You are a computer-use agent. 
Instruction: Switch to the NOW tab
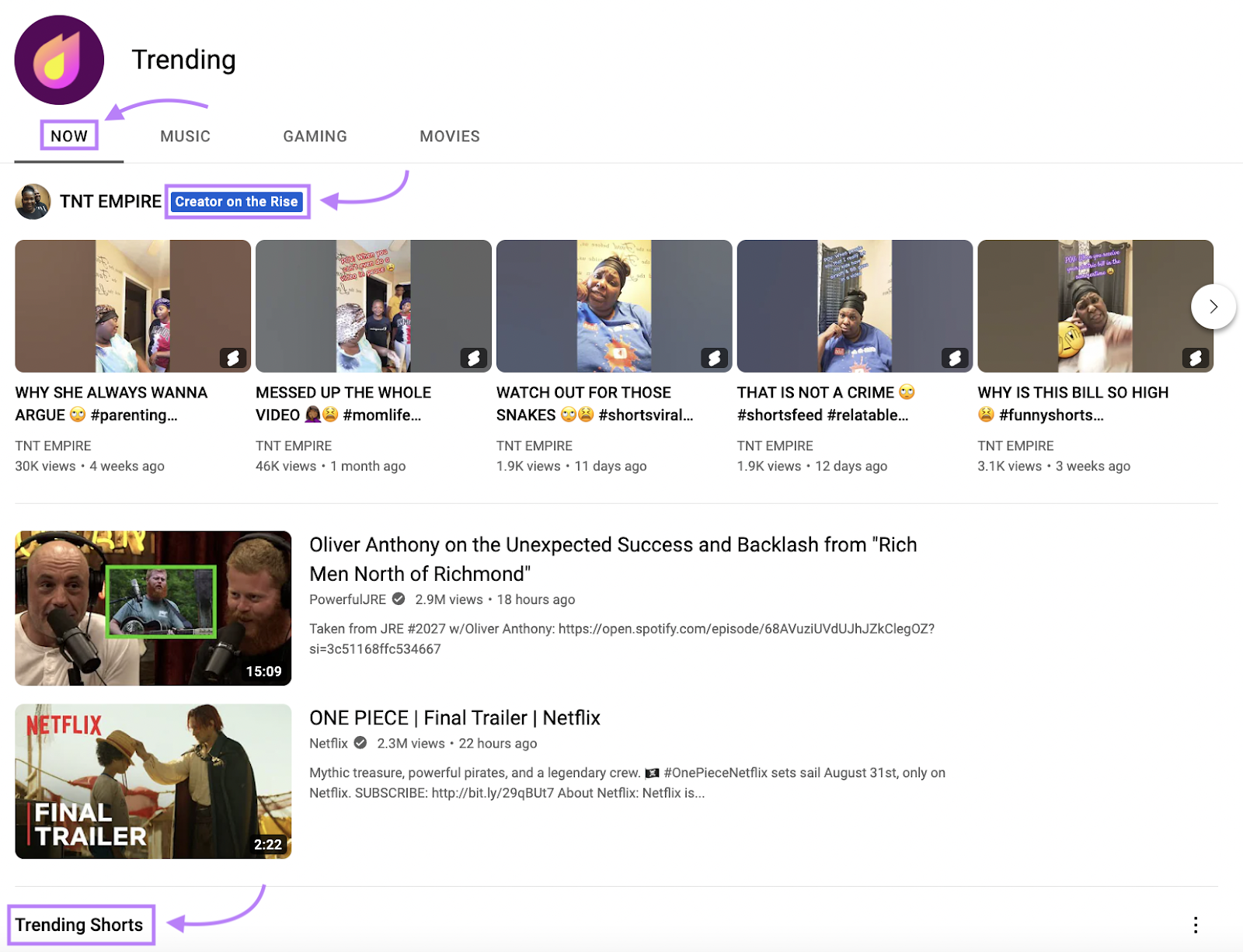pyautogui.click(x=69, y=136)
